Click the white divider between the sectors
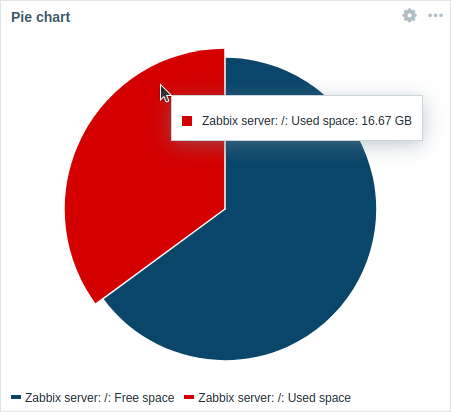 (165, 254)
